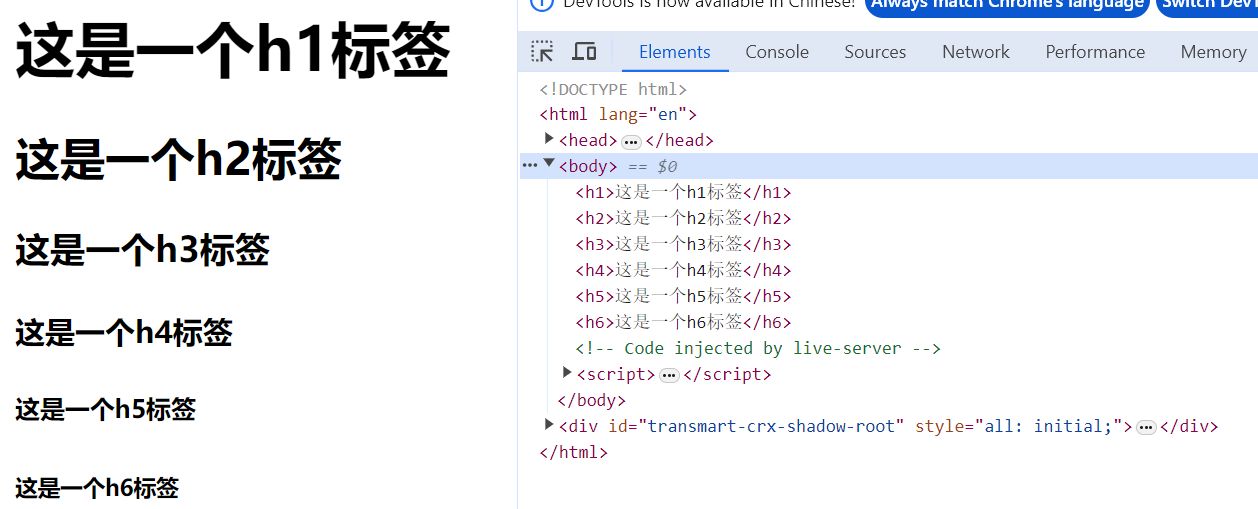Collapse the body node triangle
This screenshot has width=1258, height=509.
click(549, 165)
